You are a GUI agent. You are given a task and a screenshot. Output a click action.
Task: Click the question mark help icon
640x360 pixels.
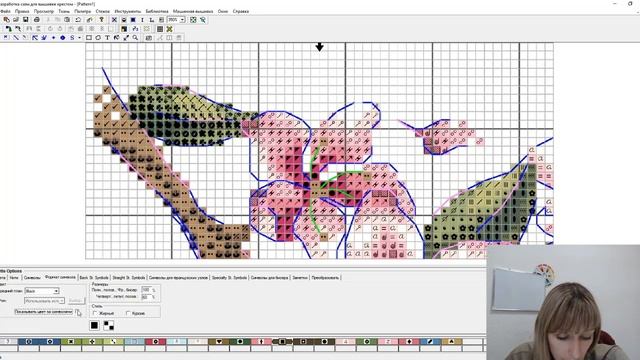(x=101, y=20)
